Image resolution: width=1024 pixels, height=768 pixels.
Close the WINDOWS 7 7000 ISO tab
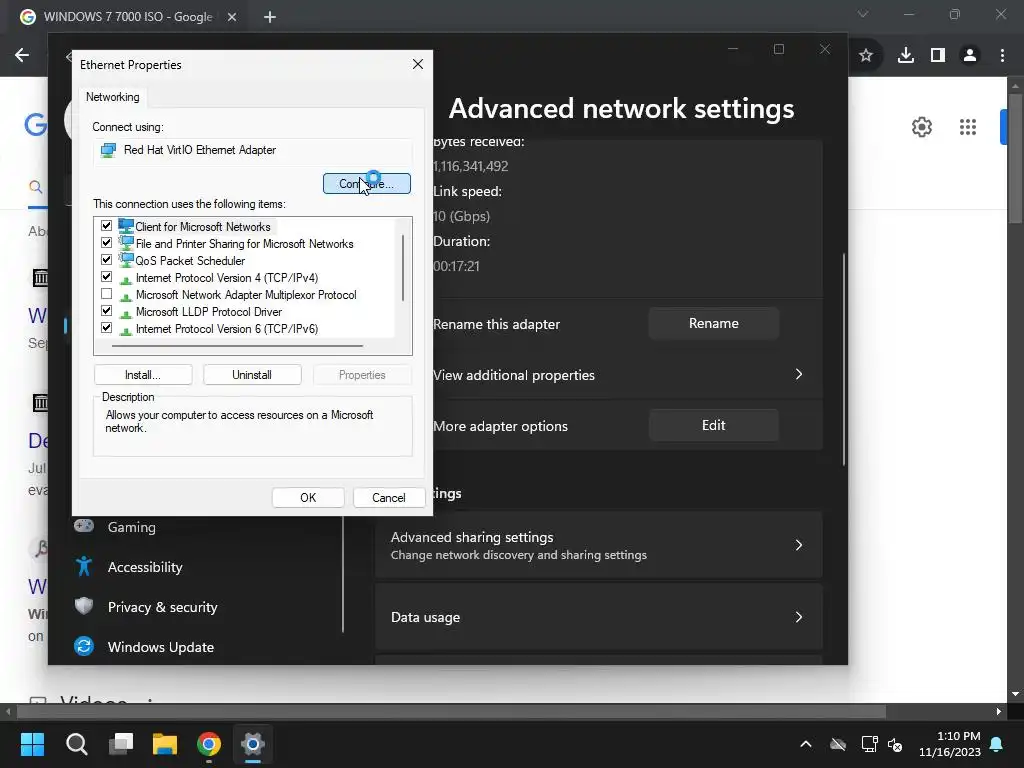point(232,17)
